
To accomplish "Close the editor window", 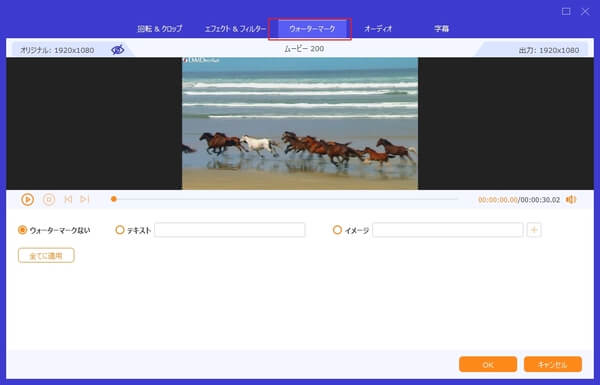I will pyautogui.click(x=585, y=11).
